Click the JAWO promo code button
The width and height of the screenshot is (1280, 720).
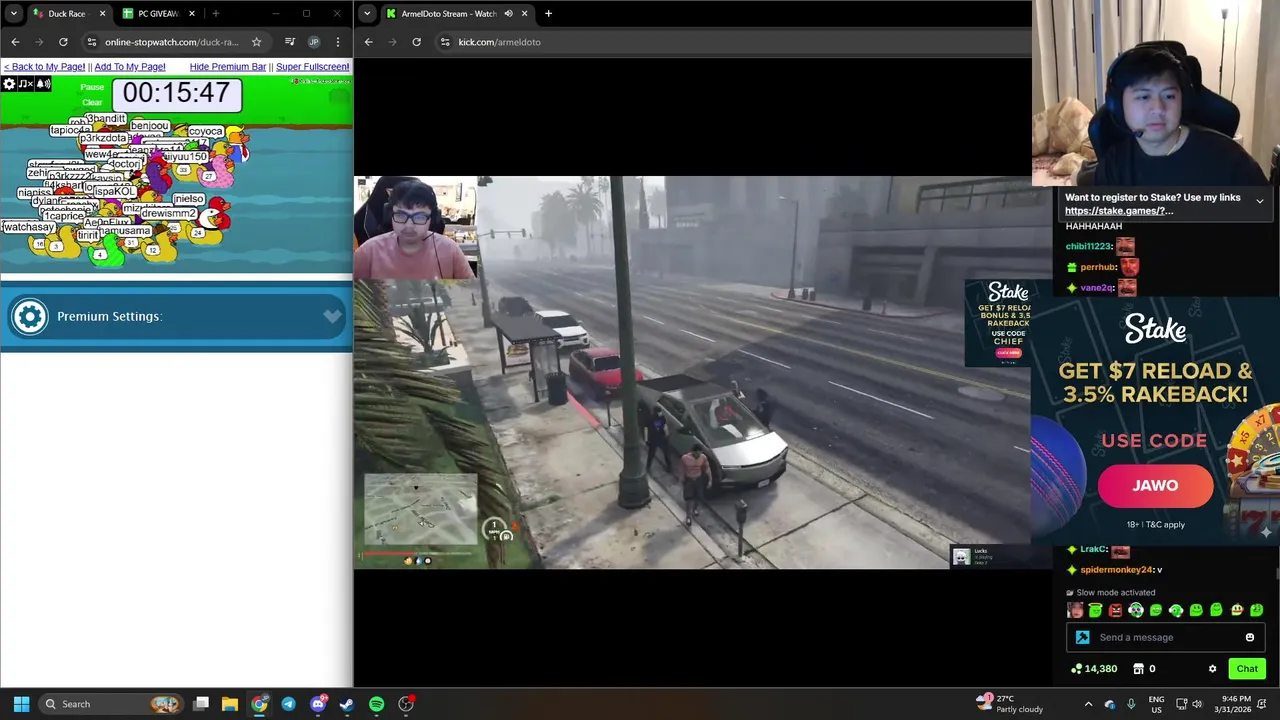[x=1155, y=486]
